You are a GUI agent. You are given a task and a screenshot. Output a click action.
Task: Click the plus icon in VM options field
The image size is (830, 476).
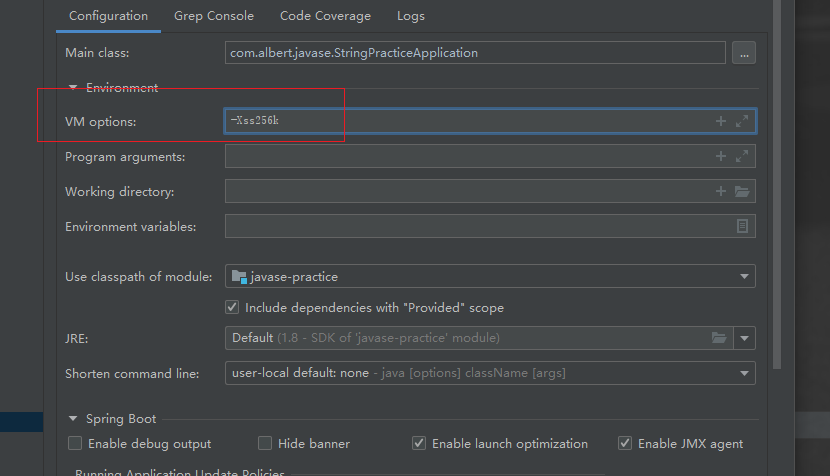click(x=720, y=121)
